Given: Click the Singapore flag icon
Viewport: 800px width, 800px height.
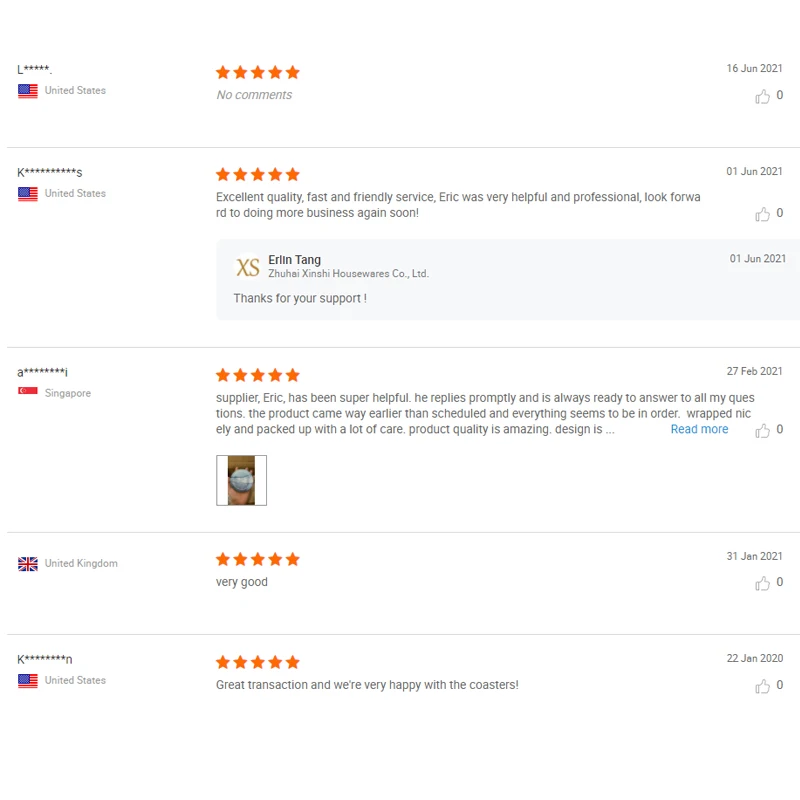Looking at the screenshot, I should tap(28, 391).
